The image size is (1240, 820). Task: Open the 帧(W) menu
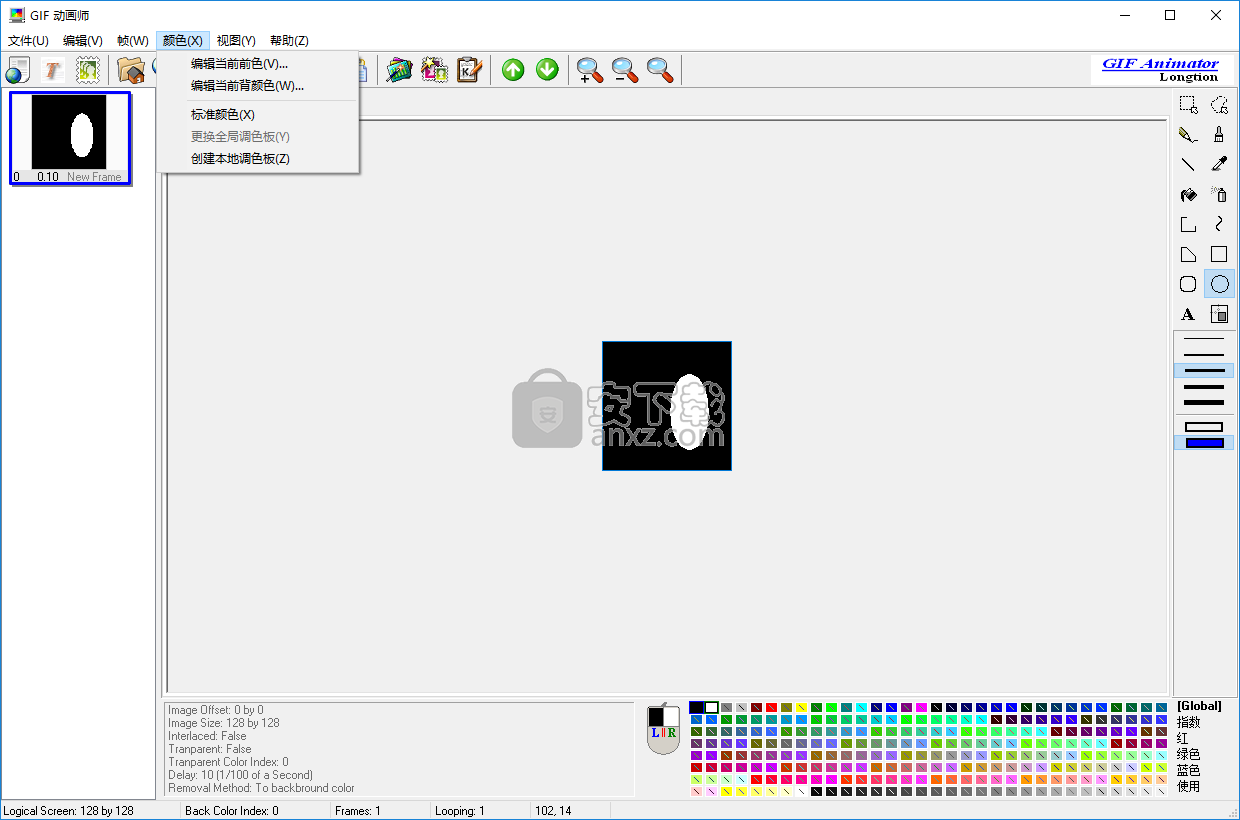click(132, 41)
